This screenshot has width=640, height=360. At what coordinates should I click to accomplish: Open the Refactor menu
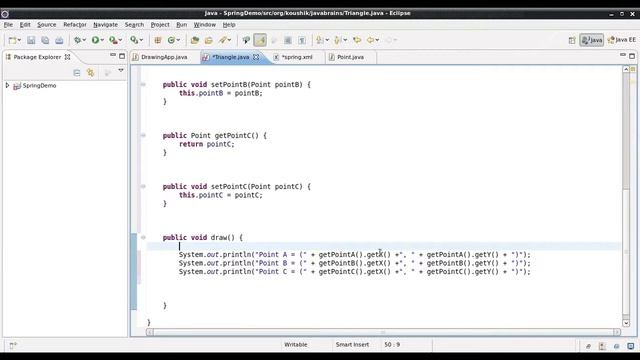(x=75, y=25)
